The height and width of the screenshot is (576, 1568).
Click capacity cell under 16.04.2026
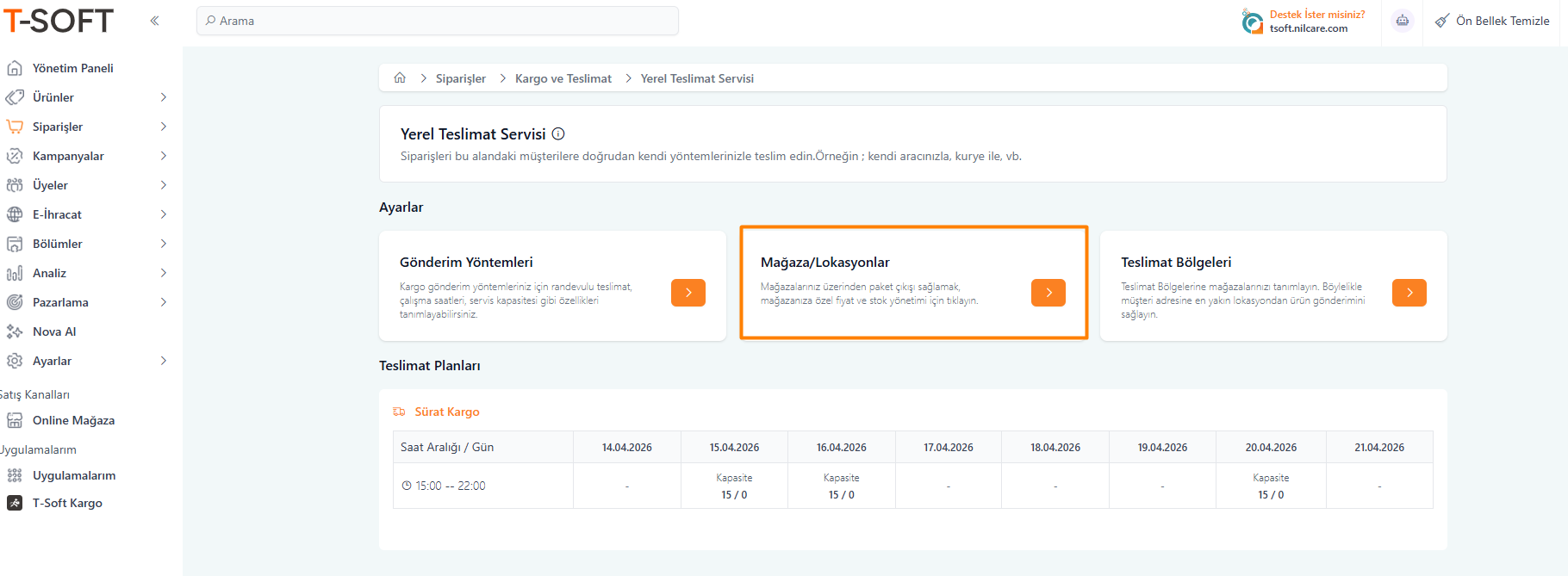point(842,486)
